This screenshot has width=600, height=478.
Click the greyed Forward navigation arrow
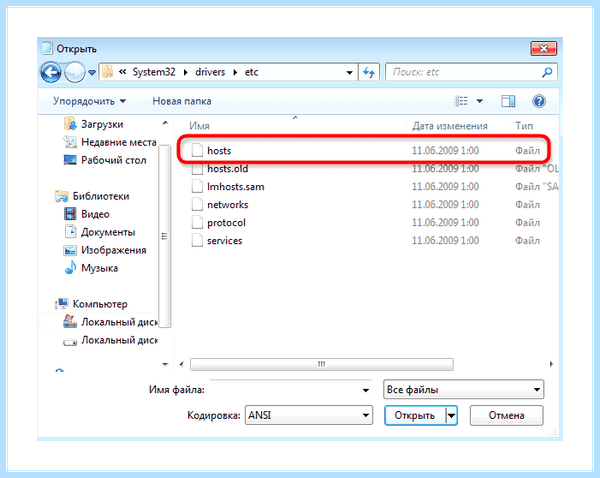pos(75,72)
